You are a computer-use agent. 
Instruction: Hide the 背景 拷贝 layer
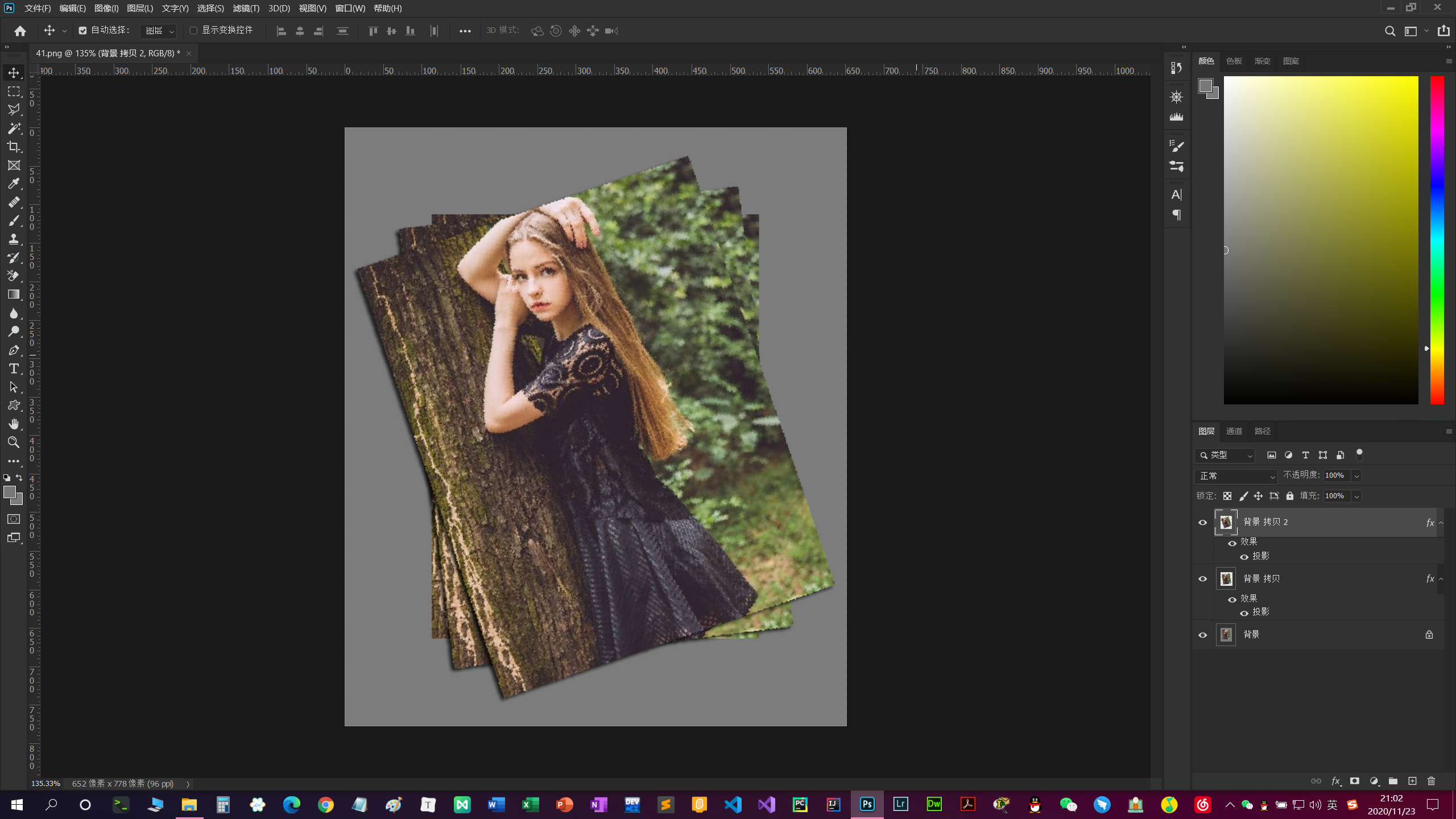coord(1202,579)
